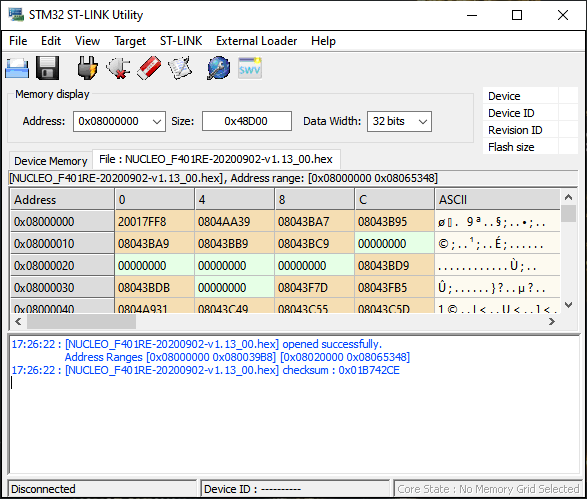Expand the Address dropdown
This screenshot has width=587, height=499.
[157, 121]
